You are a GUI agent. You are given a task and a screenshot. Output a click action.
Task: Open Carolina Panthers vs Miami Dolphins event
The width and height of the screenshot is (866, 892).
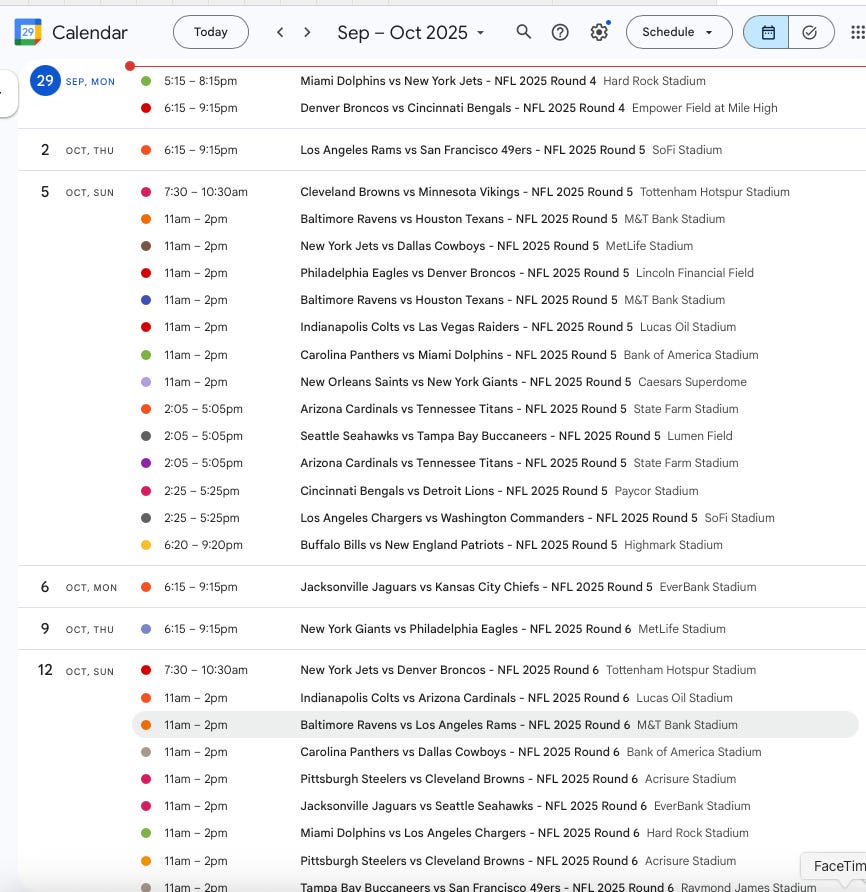(495, 354)
